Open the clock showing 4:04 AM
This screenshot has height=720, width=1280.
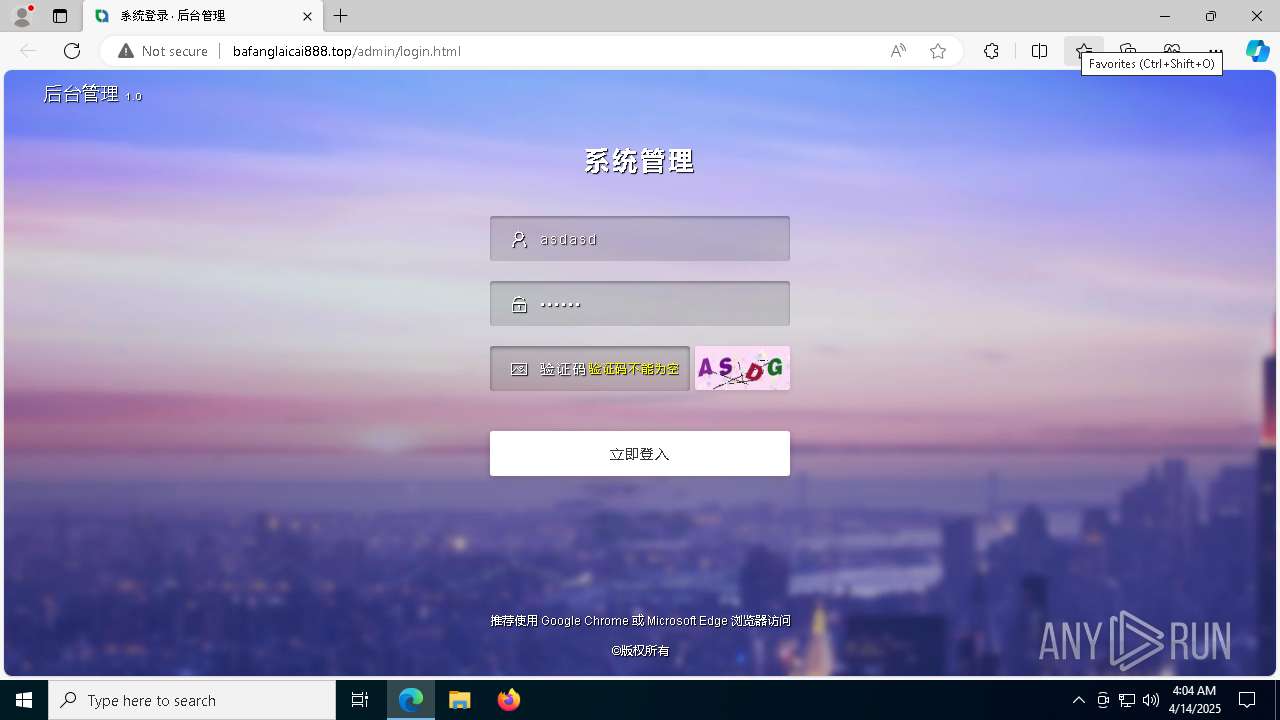[1194, 700]
